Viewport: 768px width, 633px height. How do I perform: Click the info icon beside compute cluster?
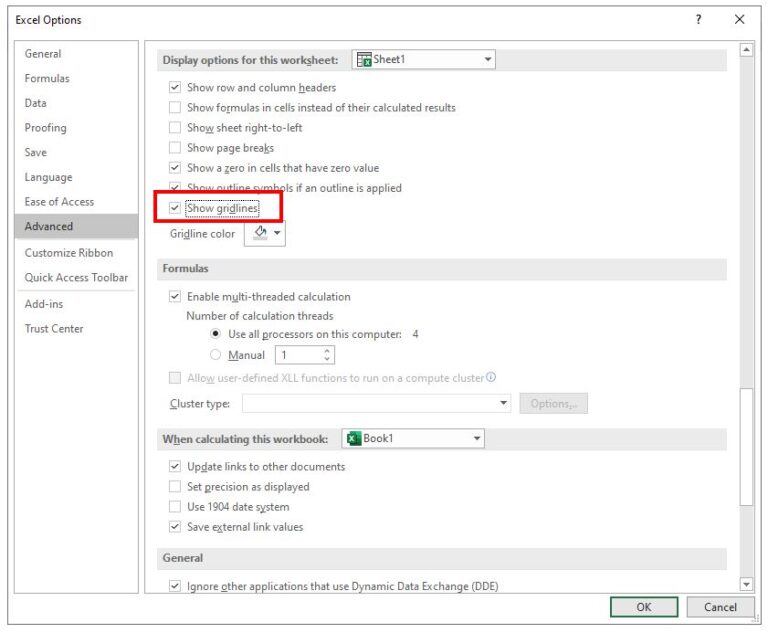491,377
